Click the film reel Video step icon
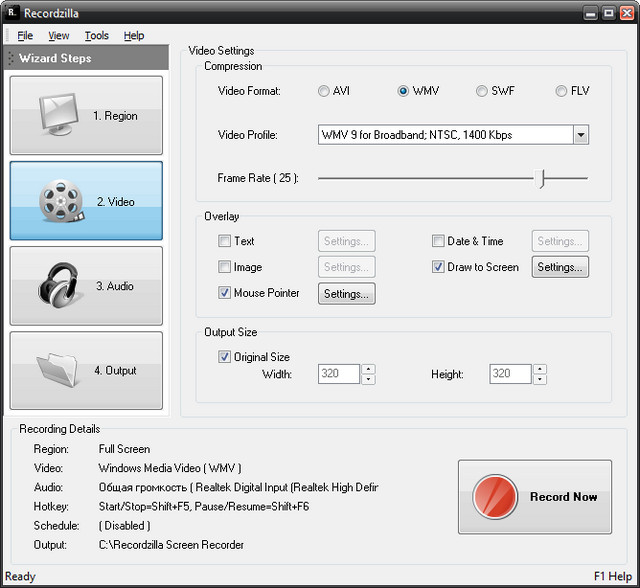Viewport: 640px width, 588px height. click(64, 201)
